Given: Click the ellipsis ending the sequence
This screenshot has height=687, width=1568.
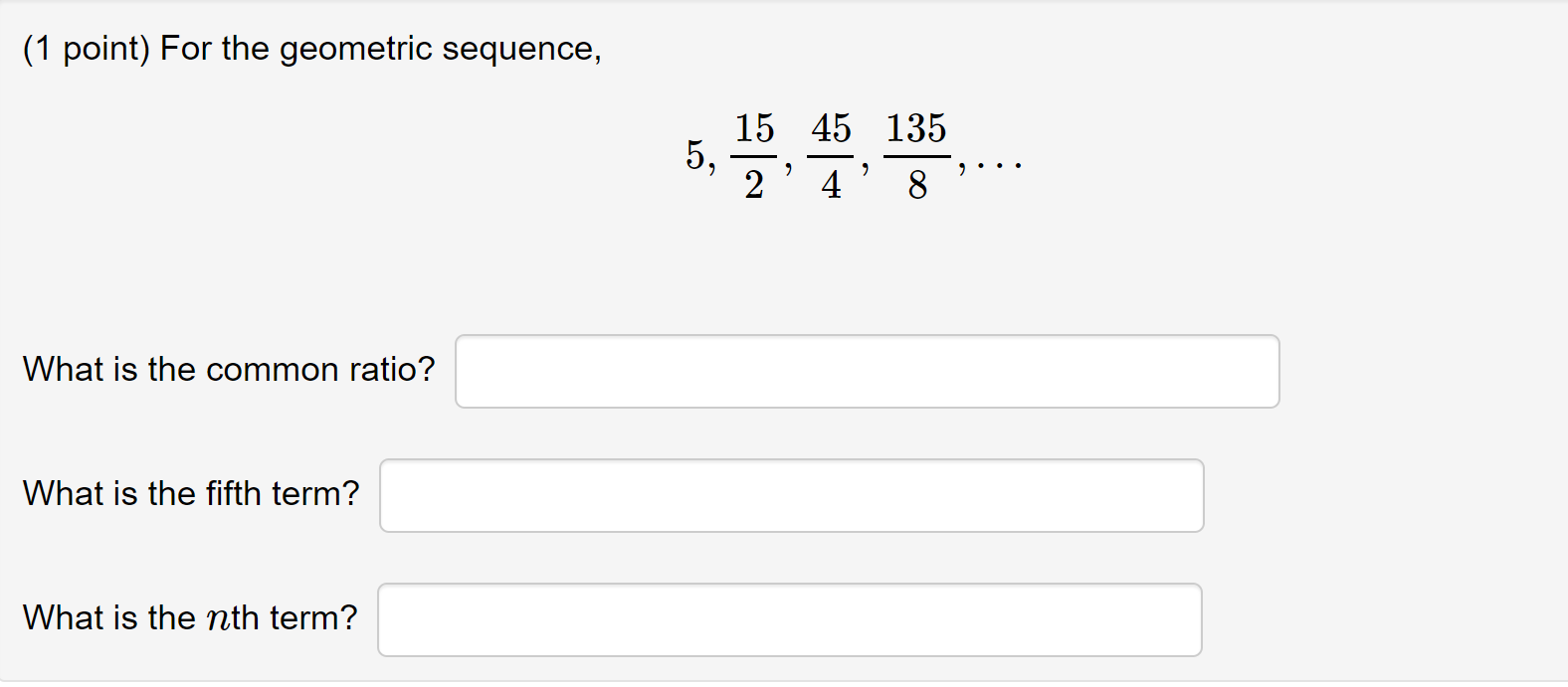Looking at the screenshot, I should coord(999,165).
